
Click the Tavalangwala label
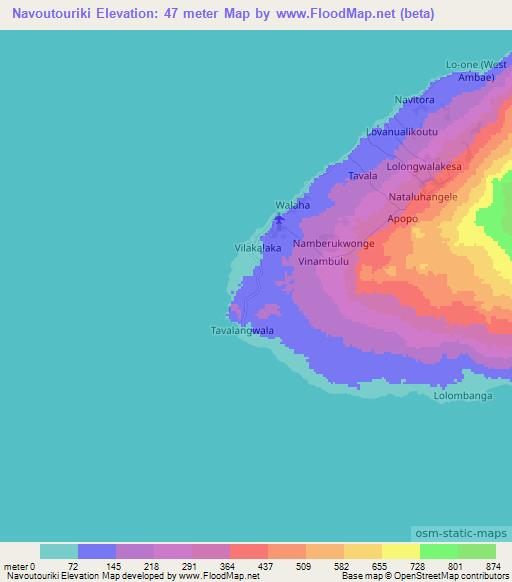click(x=242, y=331)
